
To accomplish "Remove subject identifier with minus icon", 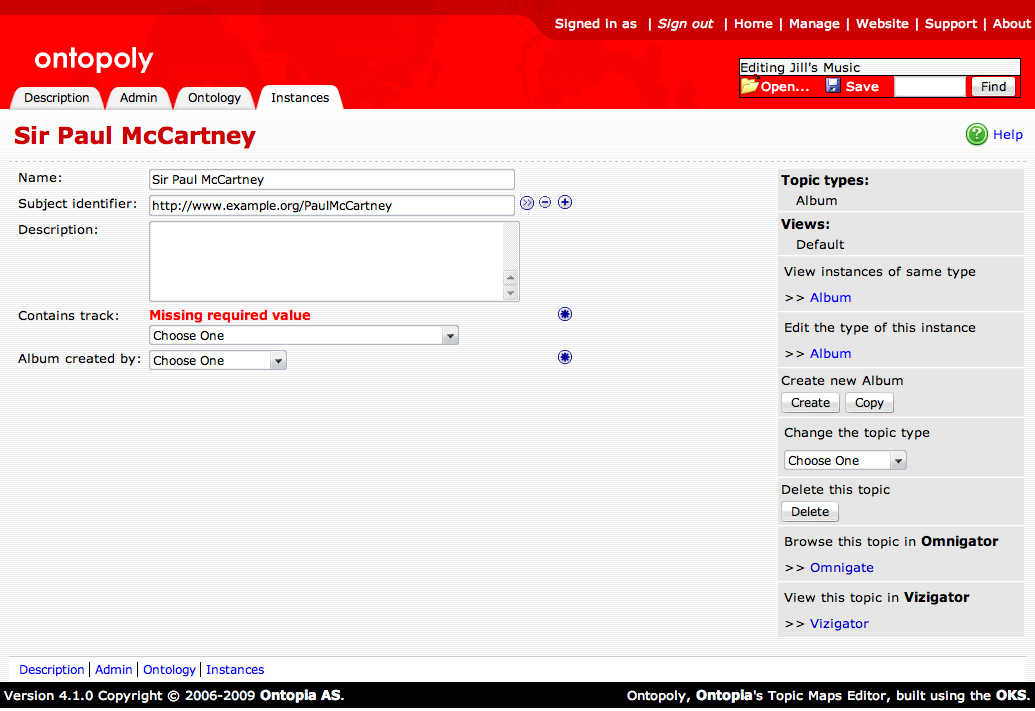I will [x=545, y=203].
